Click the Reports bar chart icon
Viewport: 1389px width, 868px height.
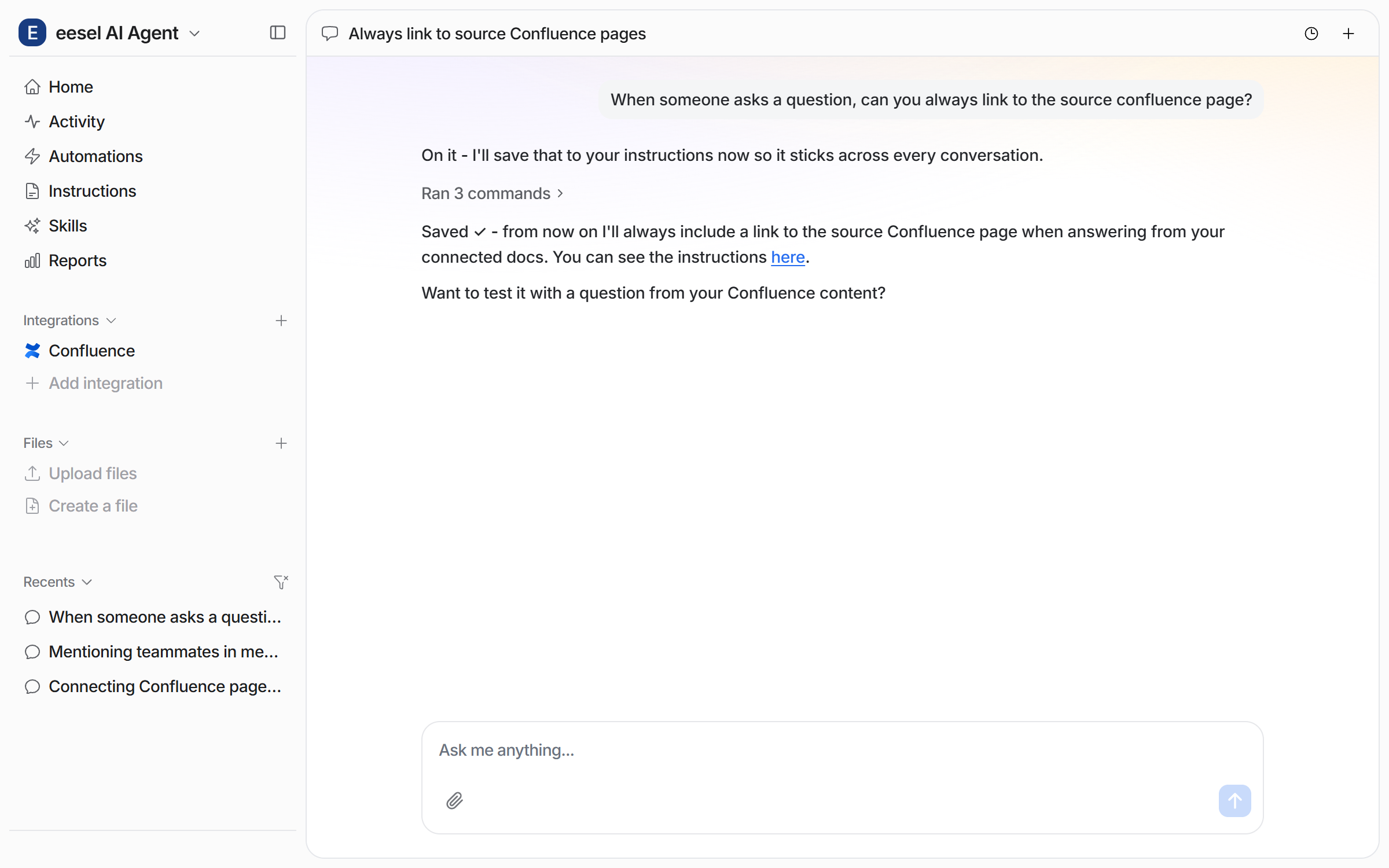coord(32,260)
